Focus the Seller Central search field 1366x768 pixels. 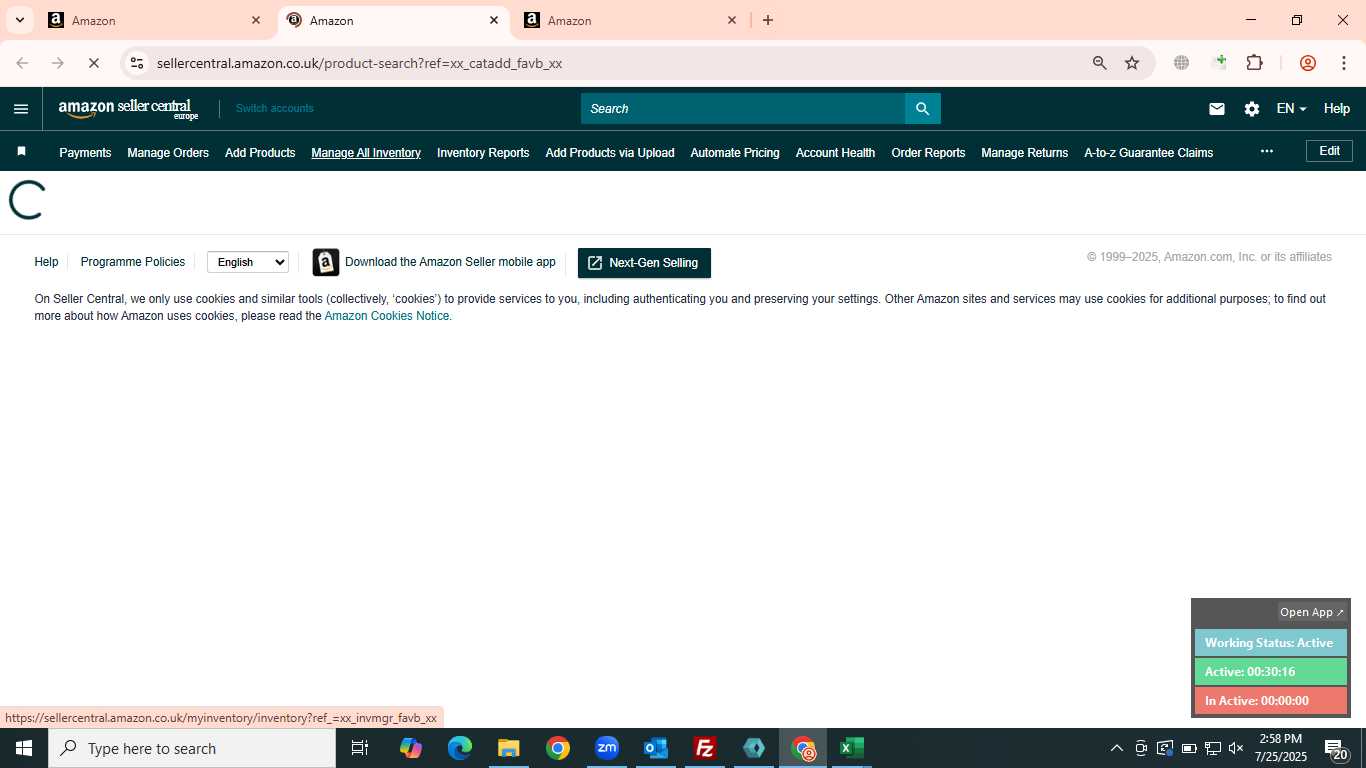coord(743,109)
